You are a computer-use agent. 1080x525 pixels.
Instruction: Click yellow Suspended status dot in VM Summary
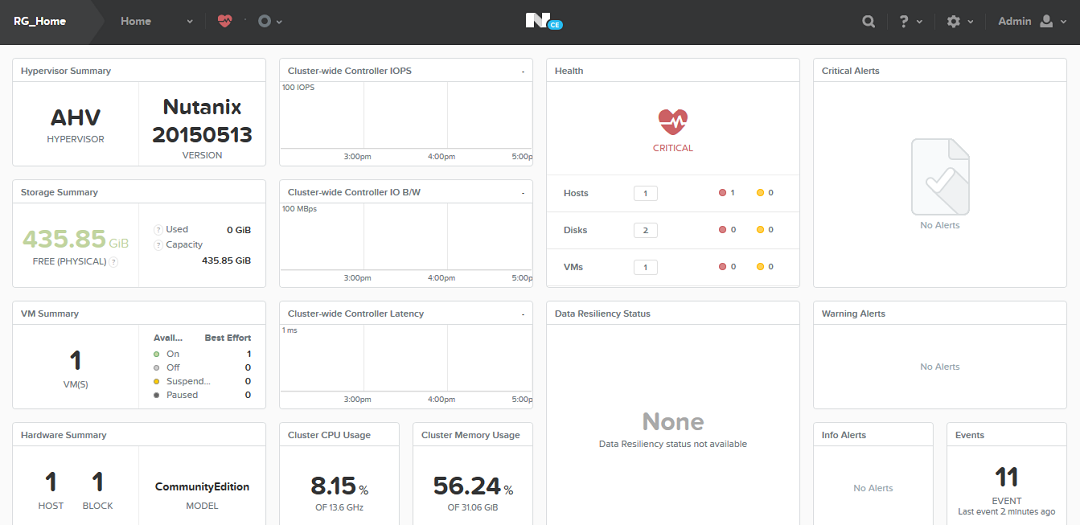tap(157, 382)
